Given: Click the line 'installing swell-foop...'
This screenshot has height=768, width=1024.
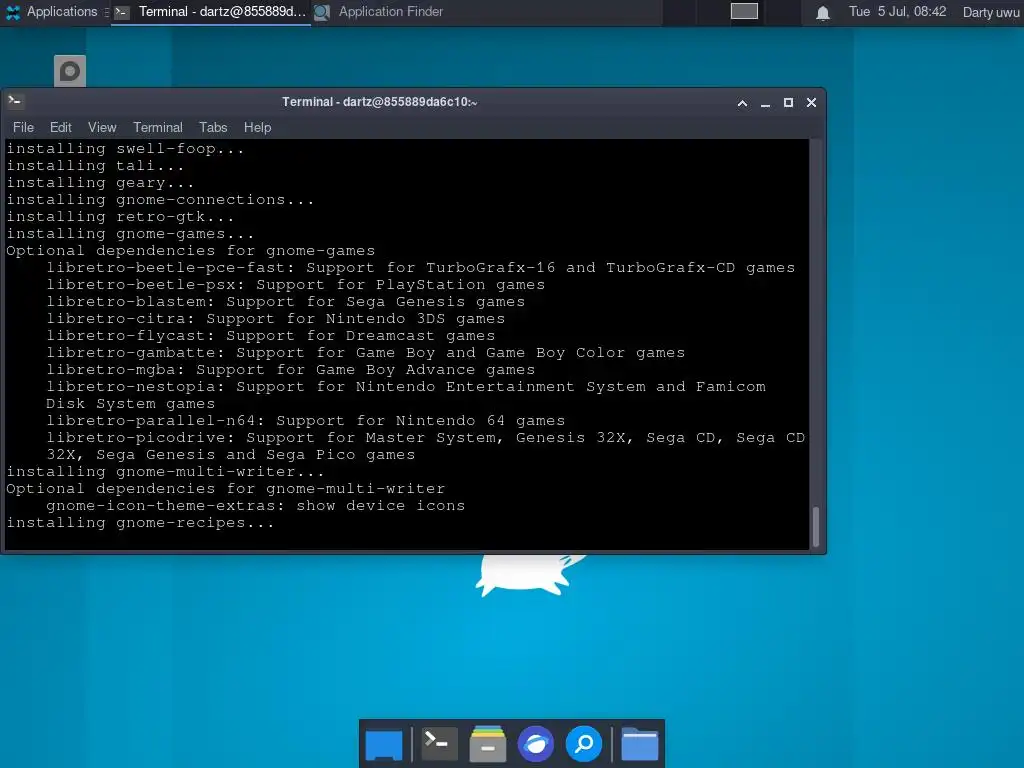Looking at the screenshot, I should (x=125, y=149).
